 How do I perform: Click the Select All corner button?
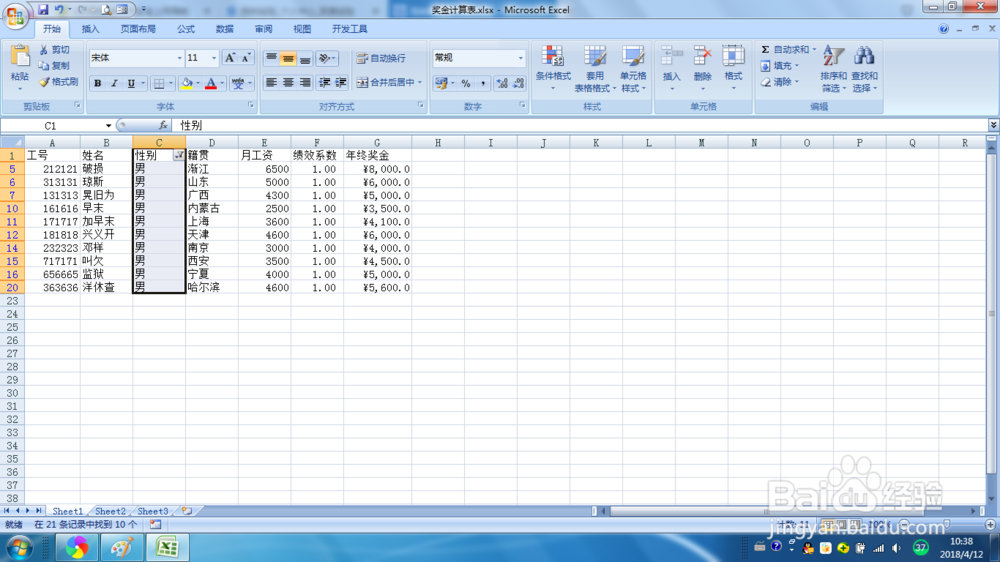[x=11, y=143]
